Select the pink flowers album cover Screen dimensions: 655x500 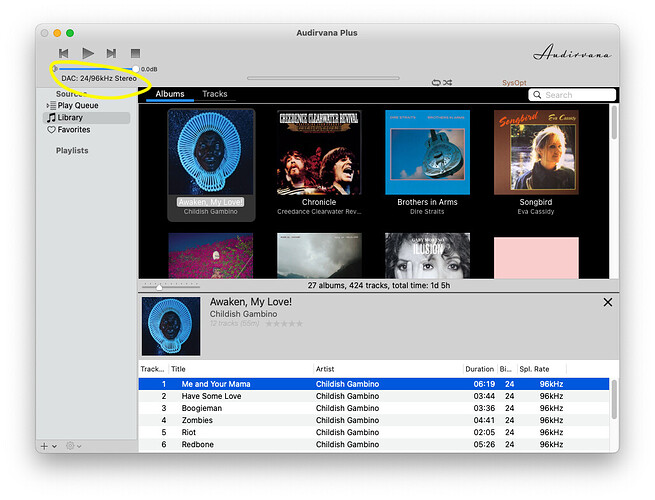(211, 256)
